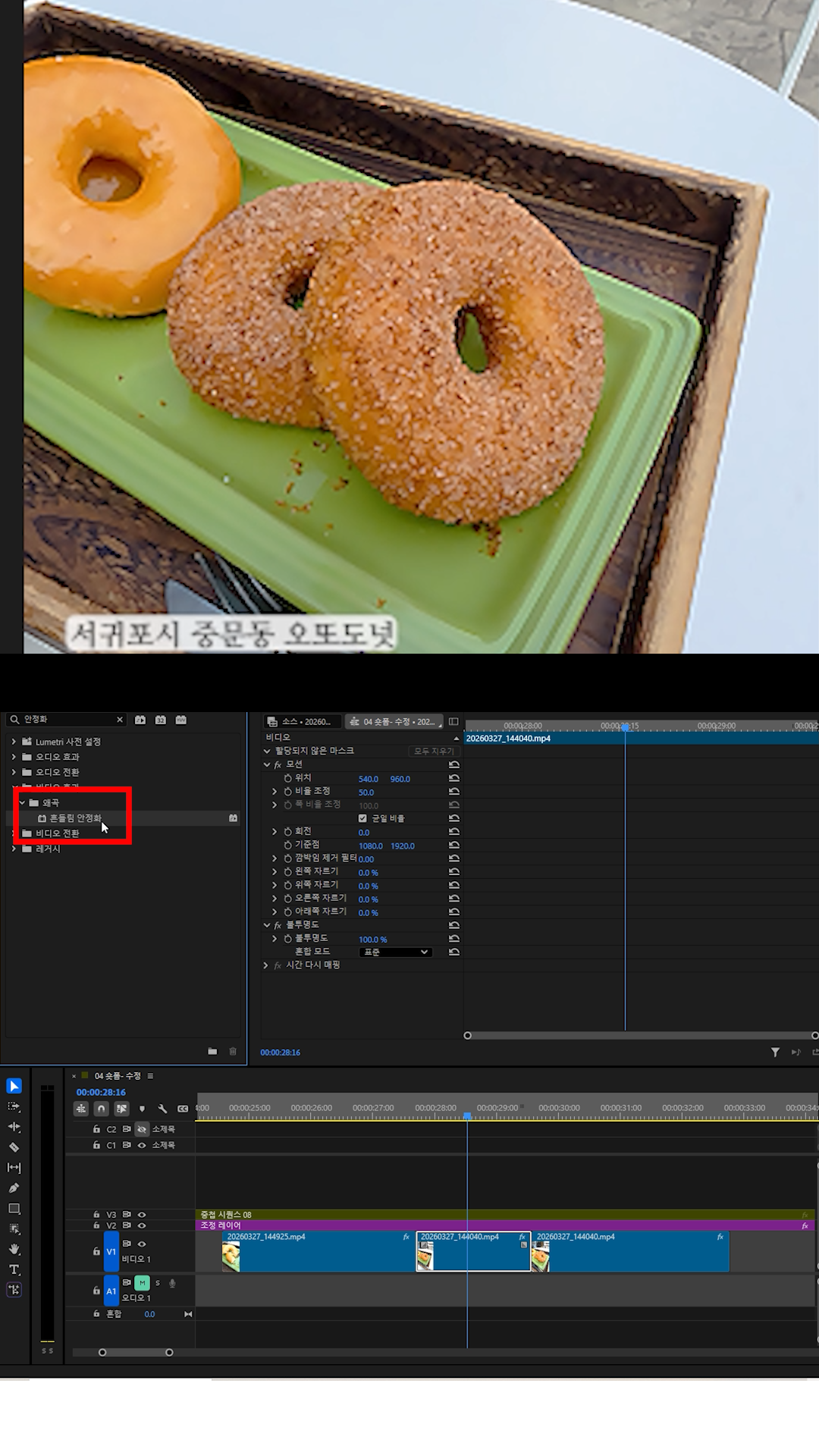Expand the 오디오 전환 folder
Image resolution: width=819 pixels, height=1456 pixels.
14,772
